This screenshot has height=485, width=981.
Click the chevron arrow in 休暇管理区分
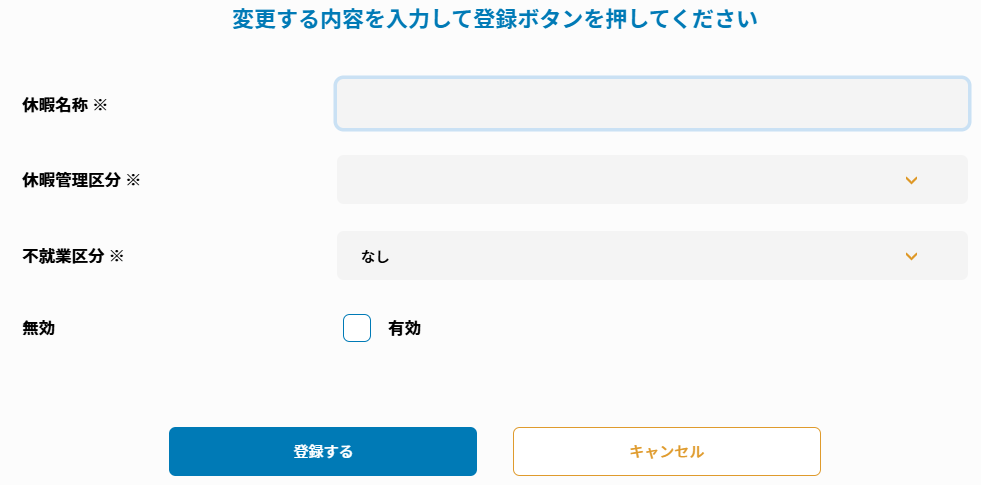(911, 180)
